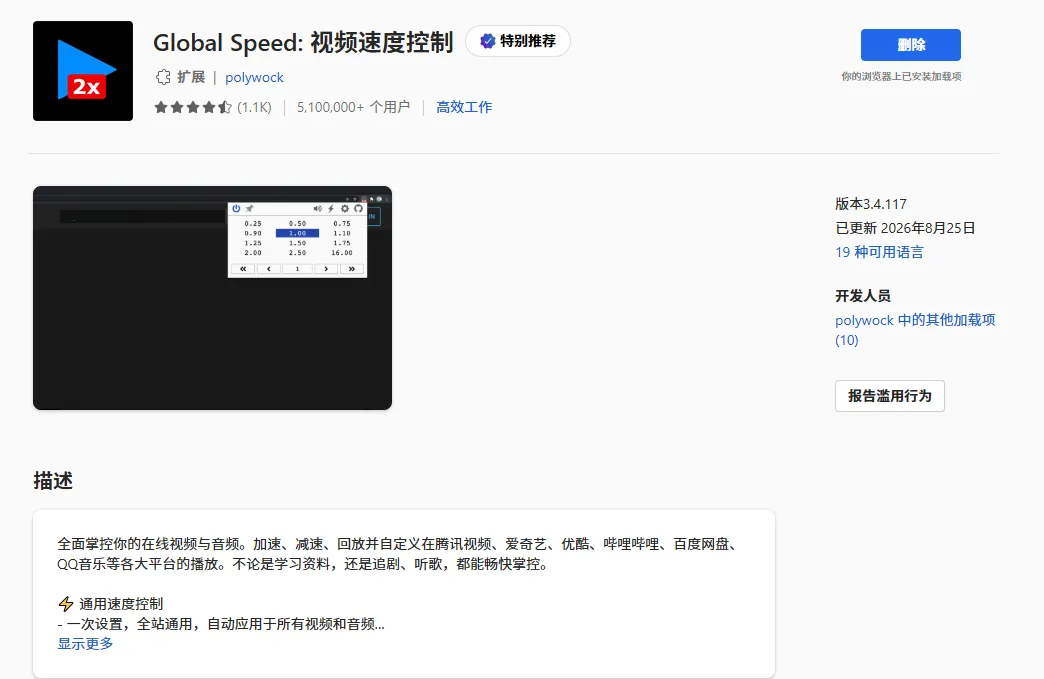This screenshot has width=1044, height=679.
Task: Click the Global Speed: 视频速度控制 title
Action: [303, 43]
